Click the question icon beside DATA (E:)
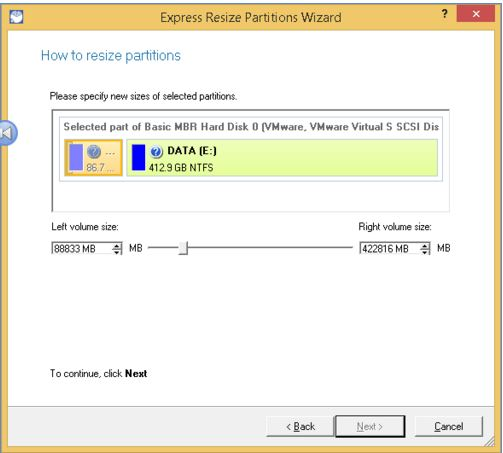Viewport: 503px width, 453px height. [x=156, y=152]
